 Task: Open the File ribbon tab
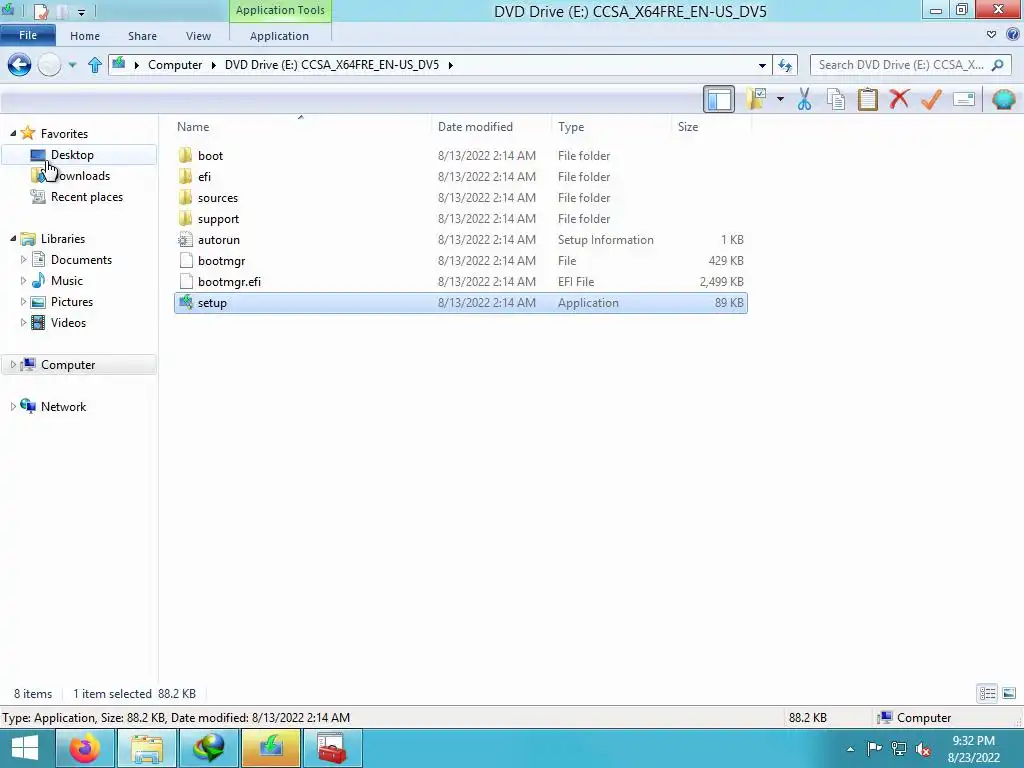click(x=27, y=35)
